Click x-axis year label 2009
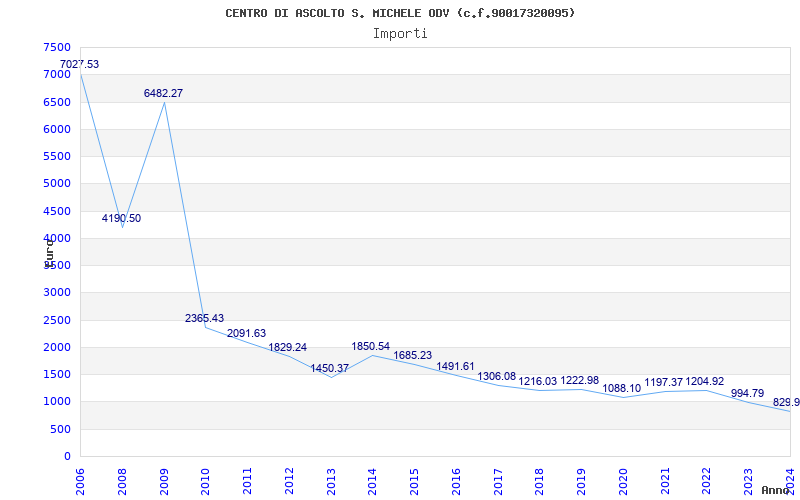 [164, 481]
